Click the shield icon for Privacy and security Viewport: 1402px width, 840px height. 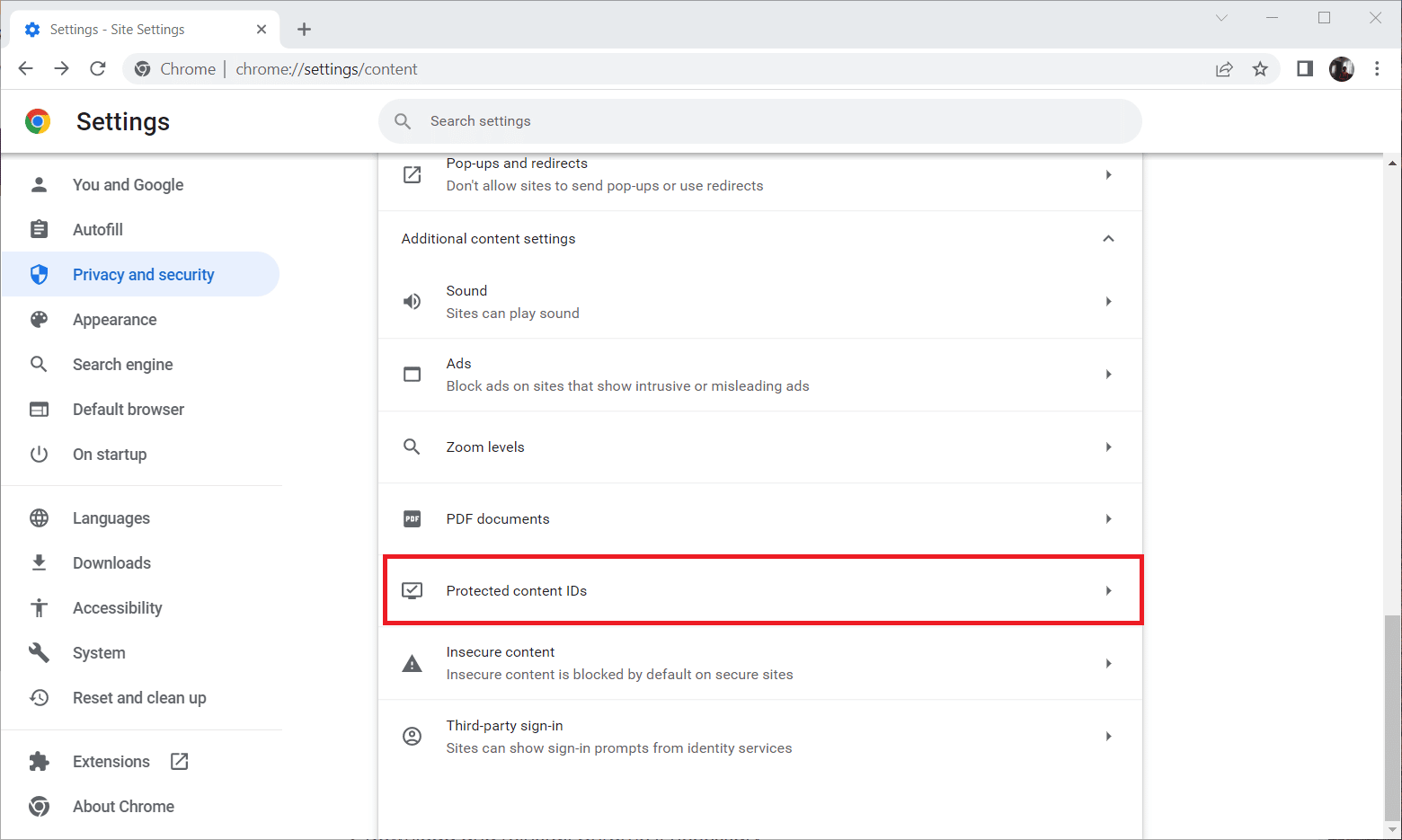pos(39,274)
